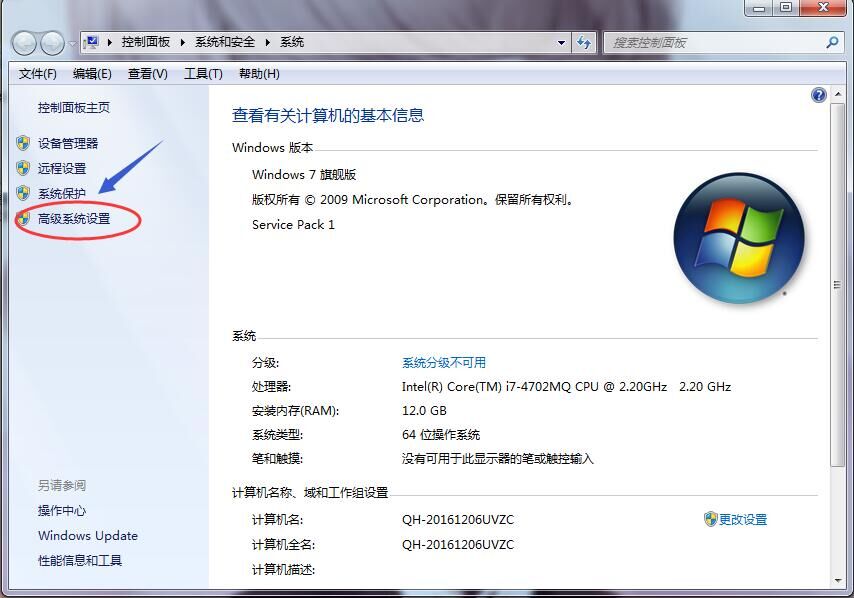Open the recent pages dropdown beside Forward
The image size is (854, 598).
(72, 44)
